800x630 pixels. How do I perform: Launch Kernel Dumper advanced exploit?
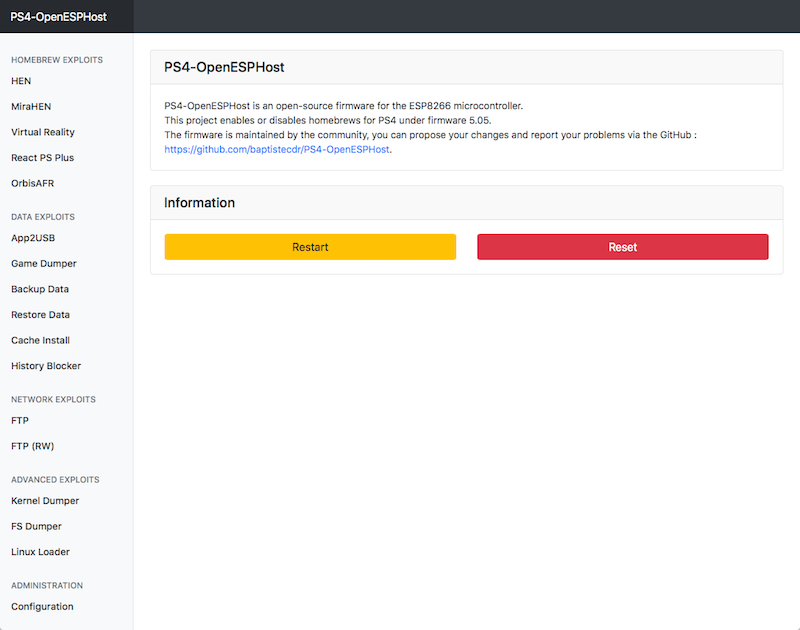tap(45, 501)
